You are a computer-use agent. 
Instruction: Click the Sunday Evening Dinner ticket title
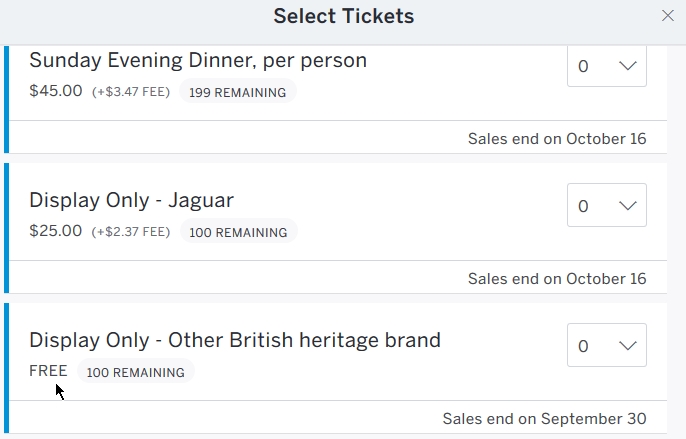(198, 60)
